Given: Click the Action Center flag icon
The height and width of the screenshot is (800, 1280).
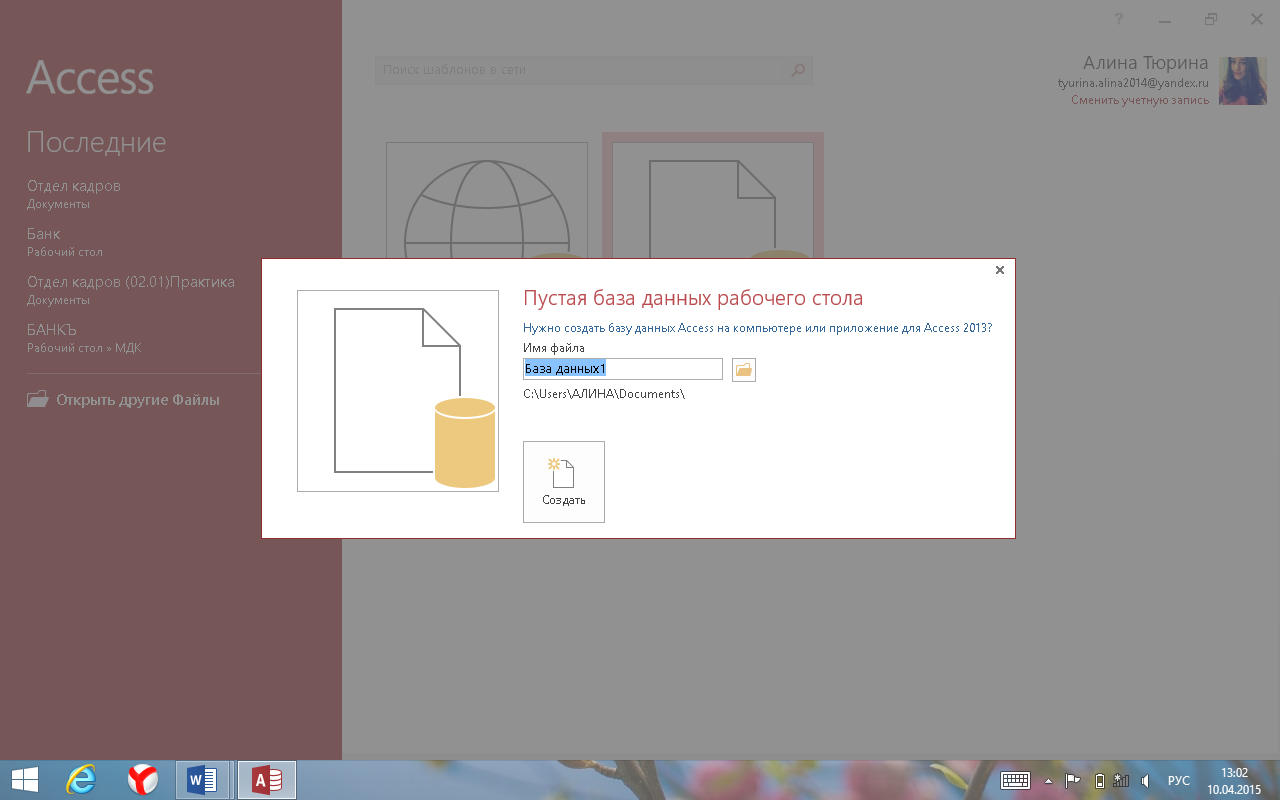Looking at the screenshot, I should 1073,781.
